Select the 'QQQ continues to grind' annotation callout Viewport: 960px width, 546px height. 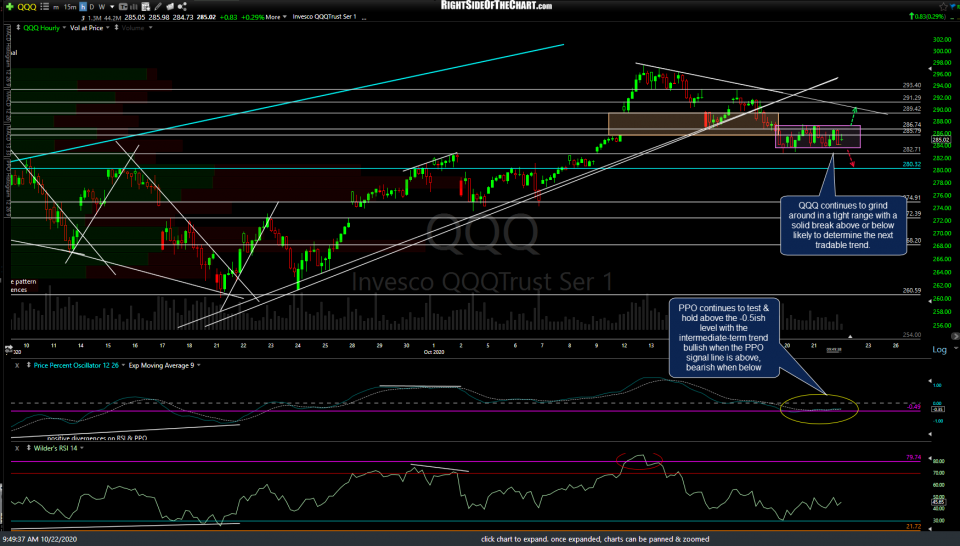click(843, 225)
